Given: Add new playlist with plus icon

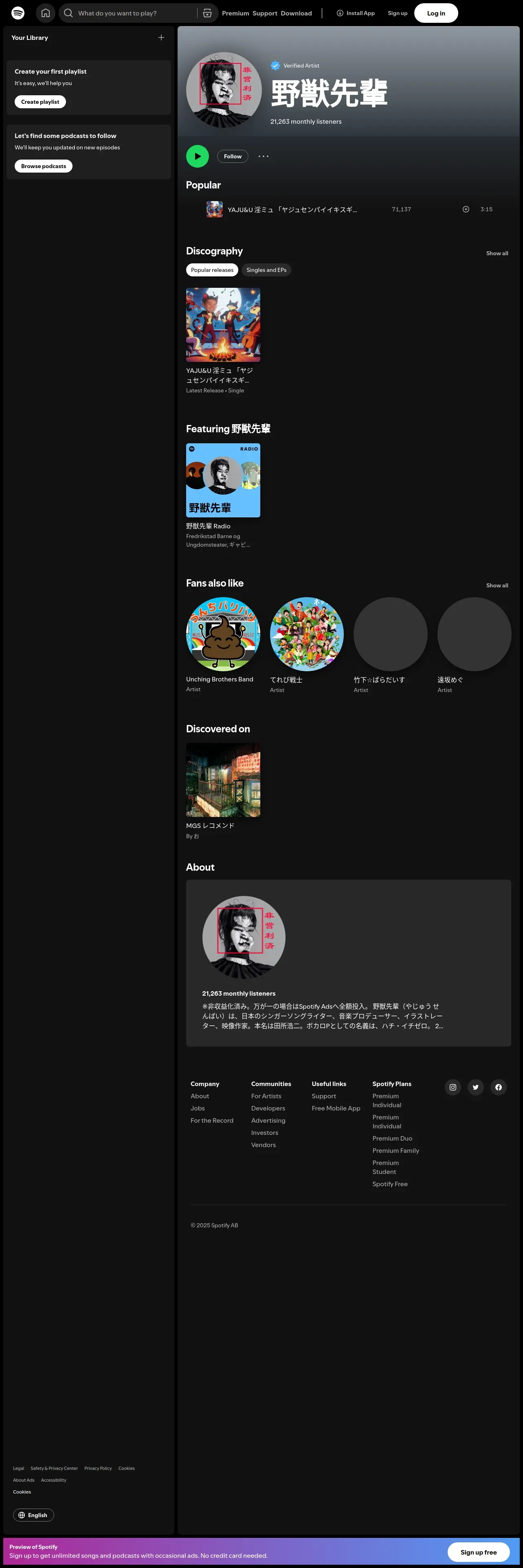Looking at the screenshot, I should tap(161, 38).
